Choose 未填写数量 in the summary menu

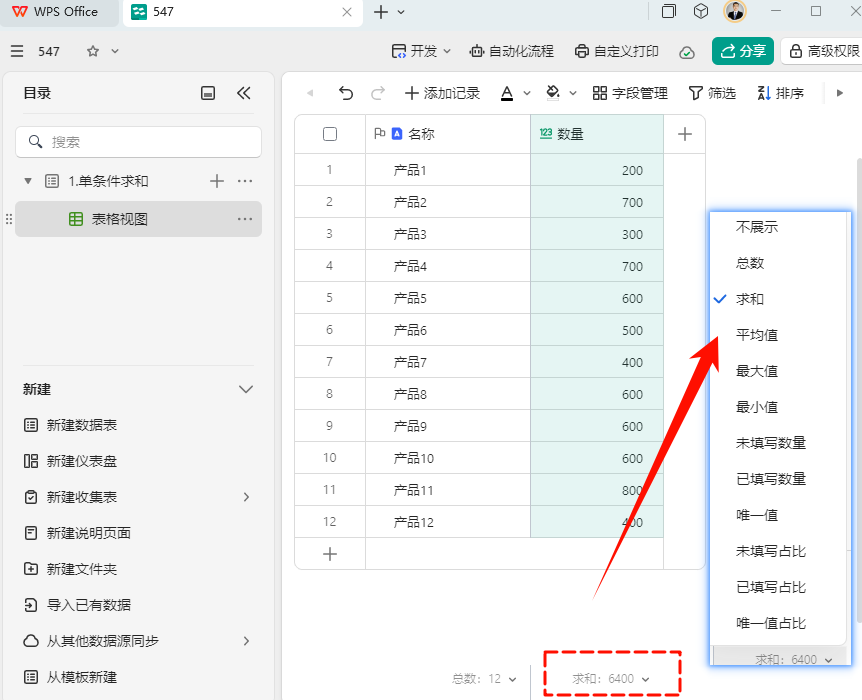coord(771,443)
